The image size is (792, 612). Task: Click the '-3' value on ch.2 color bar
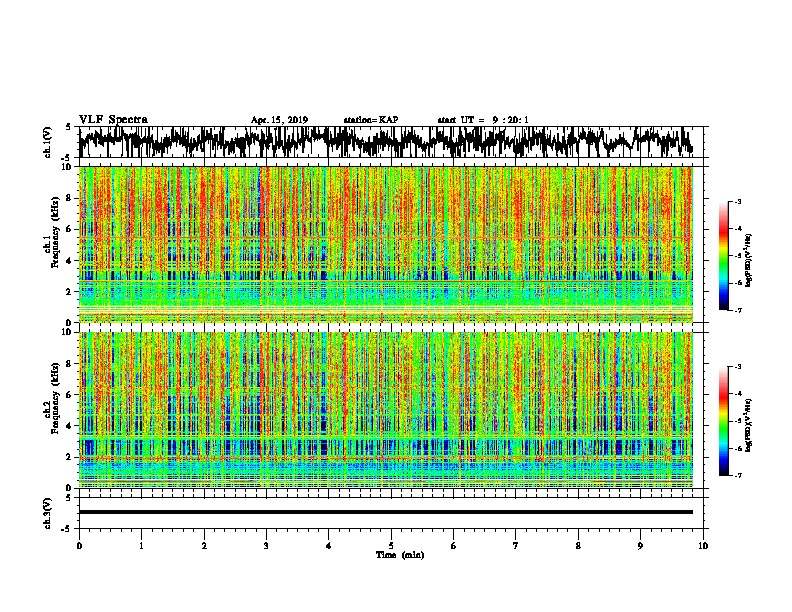pyautogui.click(x=737, y=367)
